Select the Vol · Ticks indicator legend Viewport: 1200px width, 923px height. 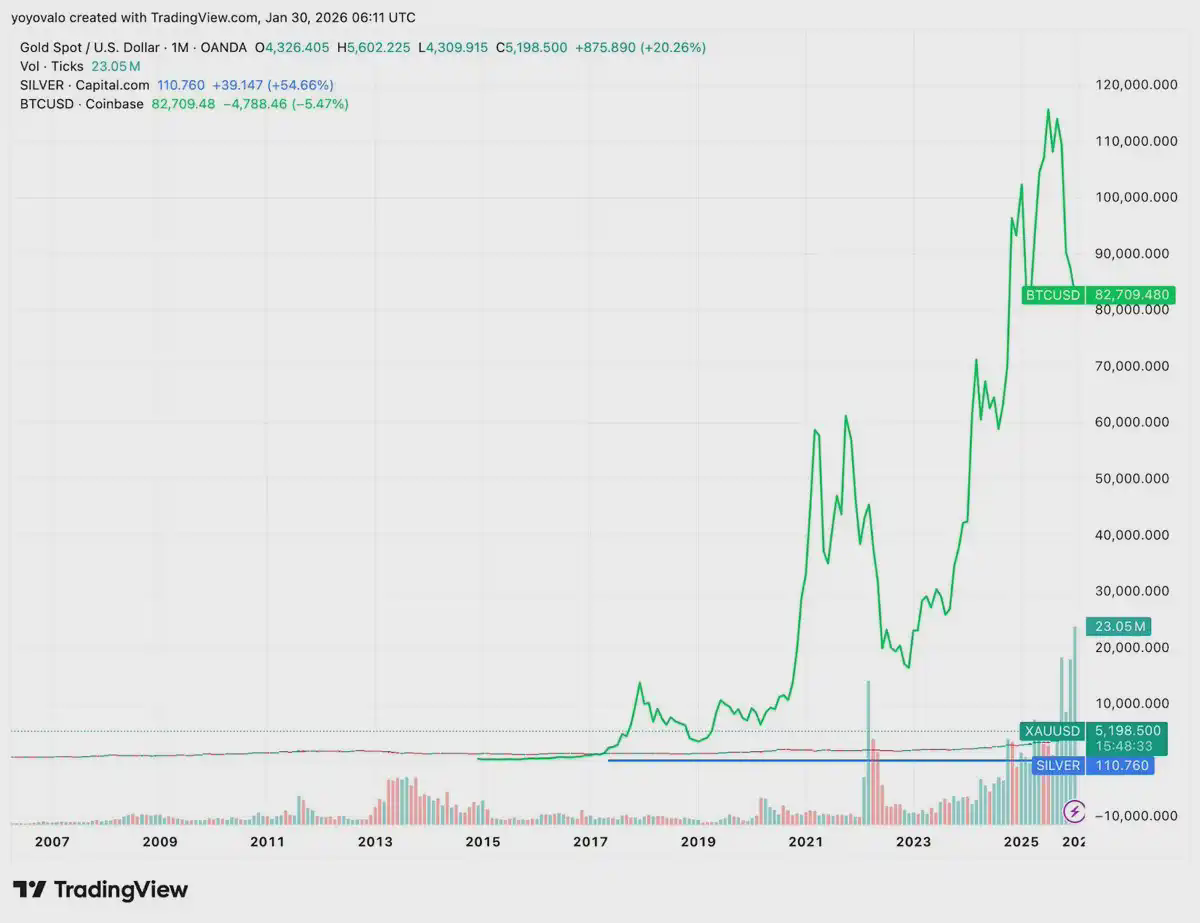[52, 66]
